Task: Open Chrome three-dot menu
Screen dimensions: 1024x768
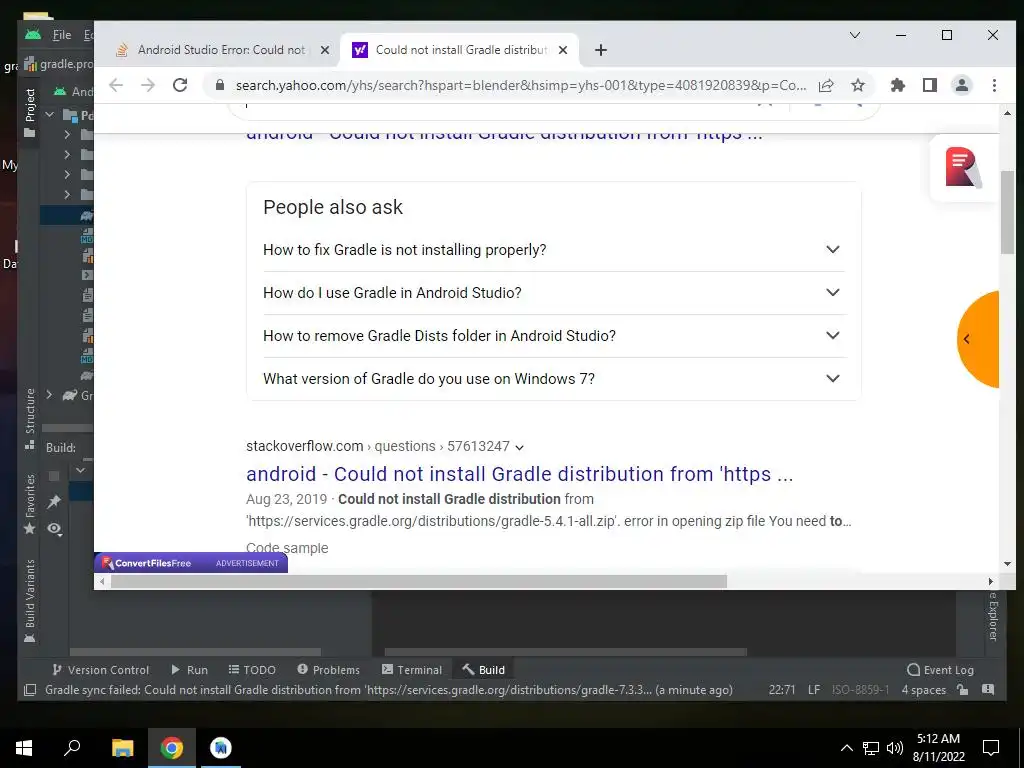Action: click(994, 85)
